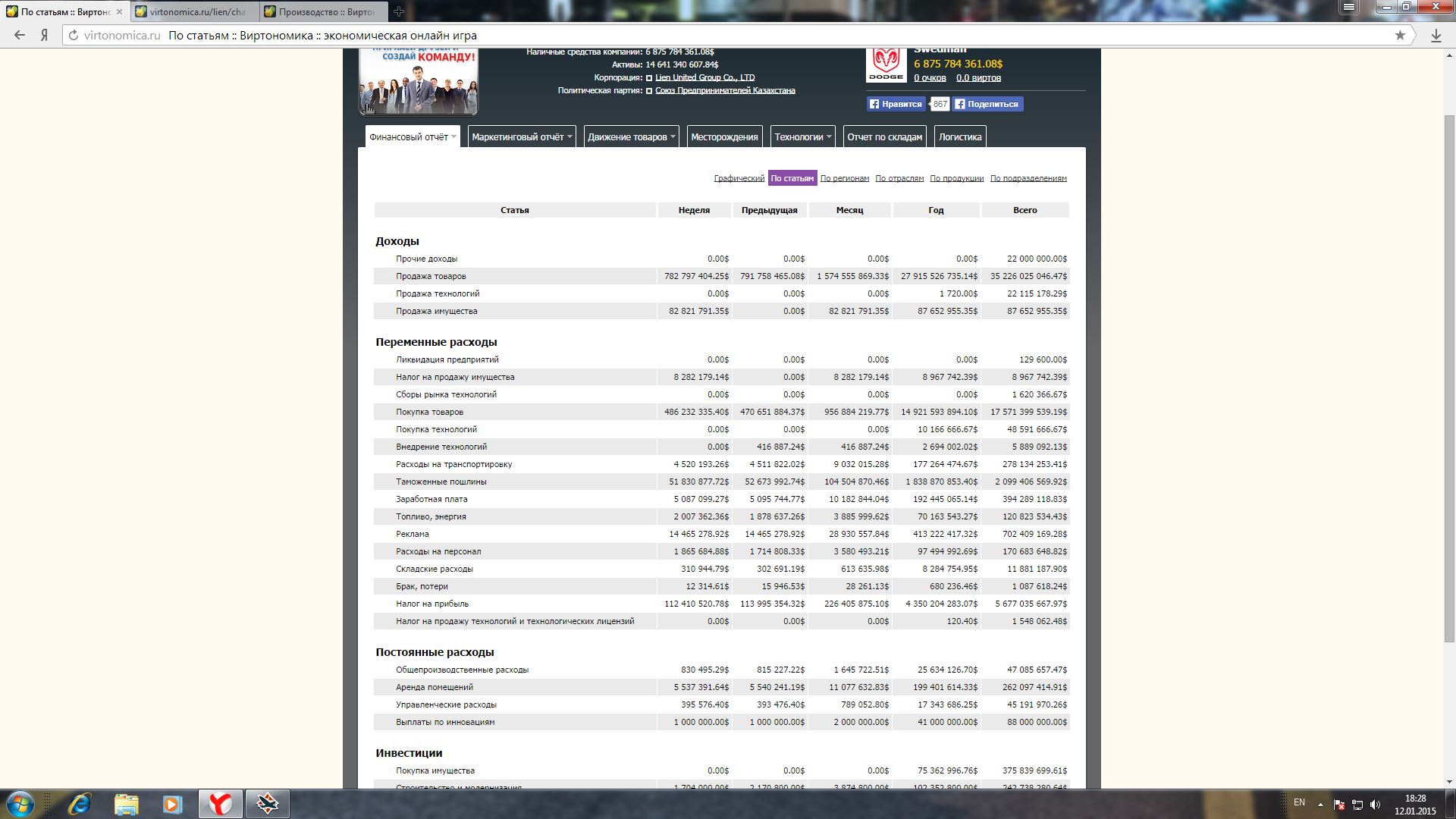Image resolution: width=1456 pixels, height=819 pixels.
Task: Click the recruit-team banner image
Action: 418,82
